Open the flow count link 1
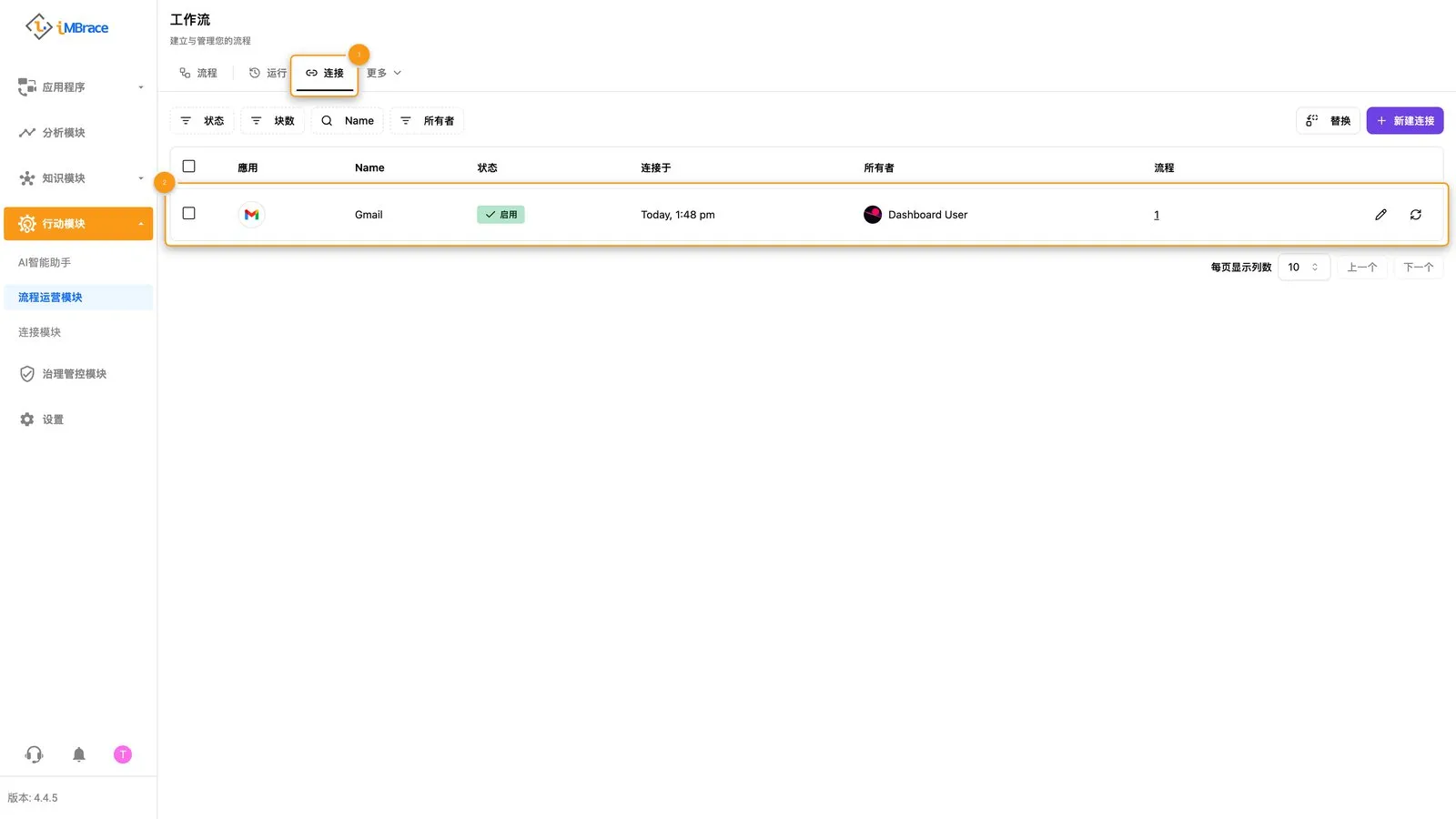Screen dimensions: 1456x819 point(1157,215)
